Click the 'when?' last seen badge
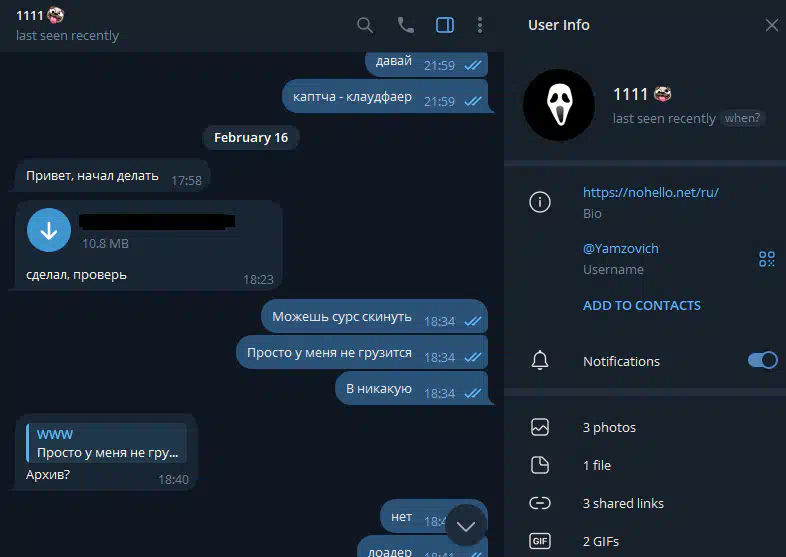This screenshot has height=557, width=786. coord(742,118)
